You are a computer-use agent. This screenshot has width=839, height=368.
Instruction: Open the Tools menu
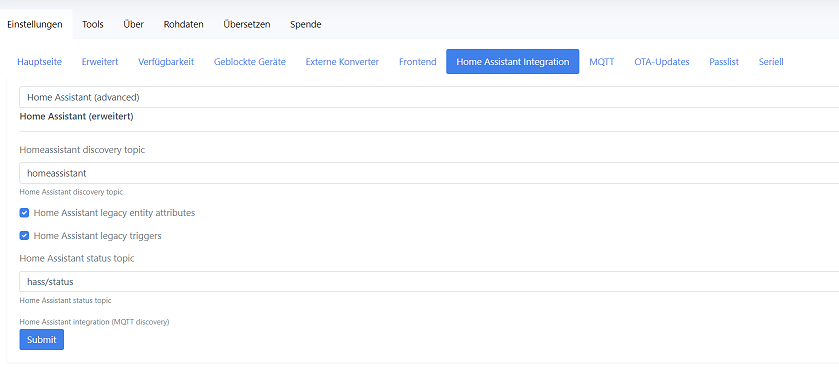[x=93, y=24]
